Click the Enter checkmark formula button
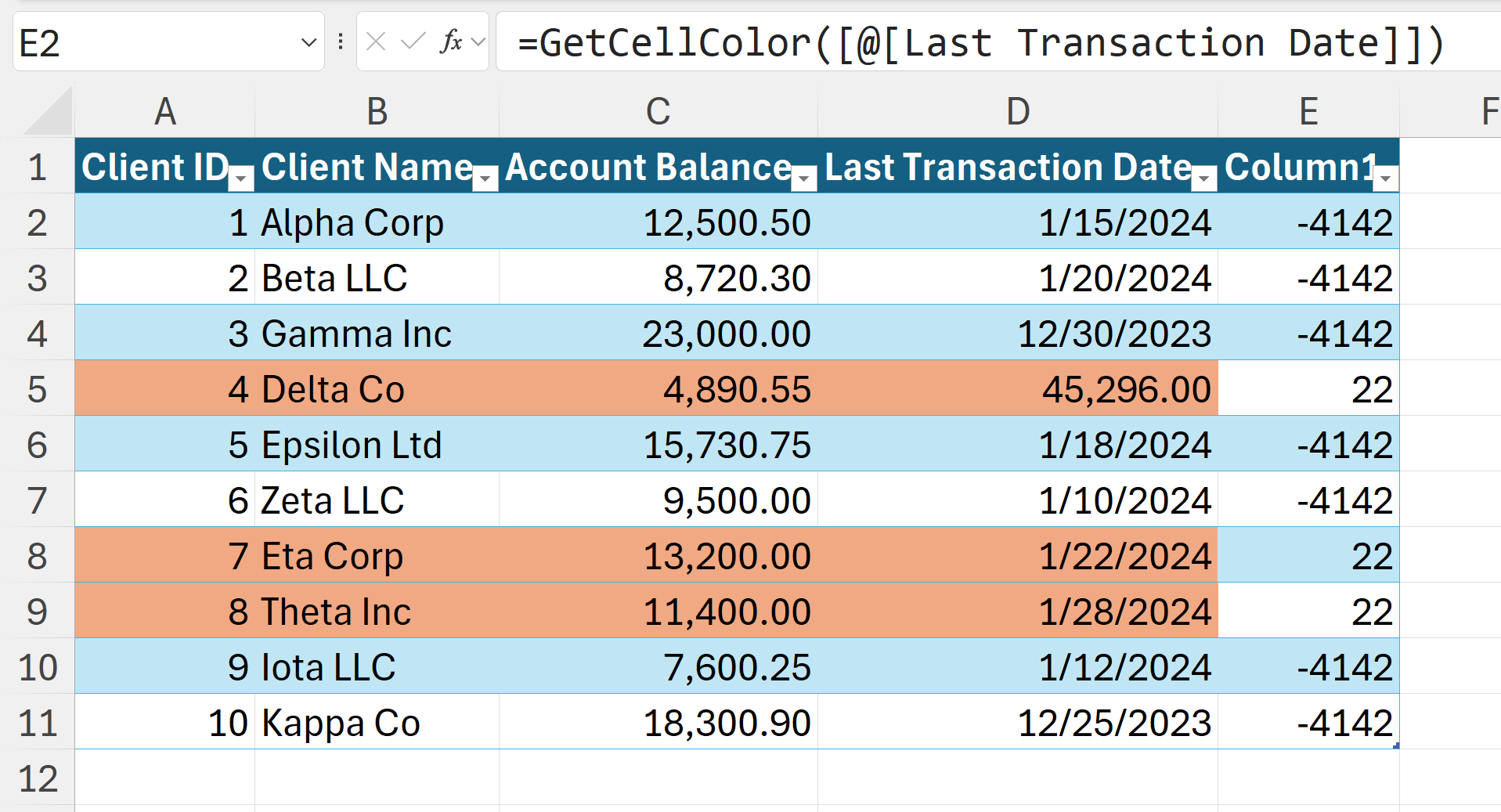Screen dimensions: 1501x812 point(412,42)
